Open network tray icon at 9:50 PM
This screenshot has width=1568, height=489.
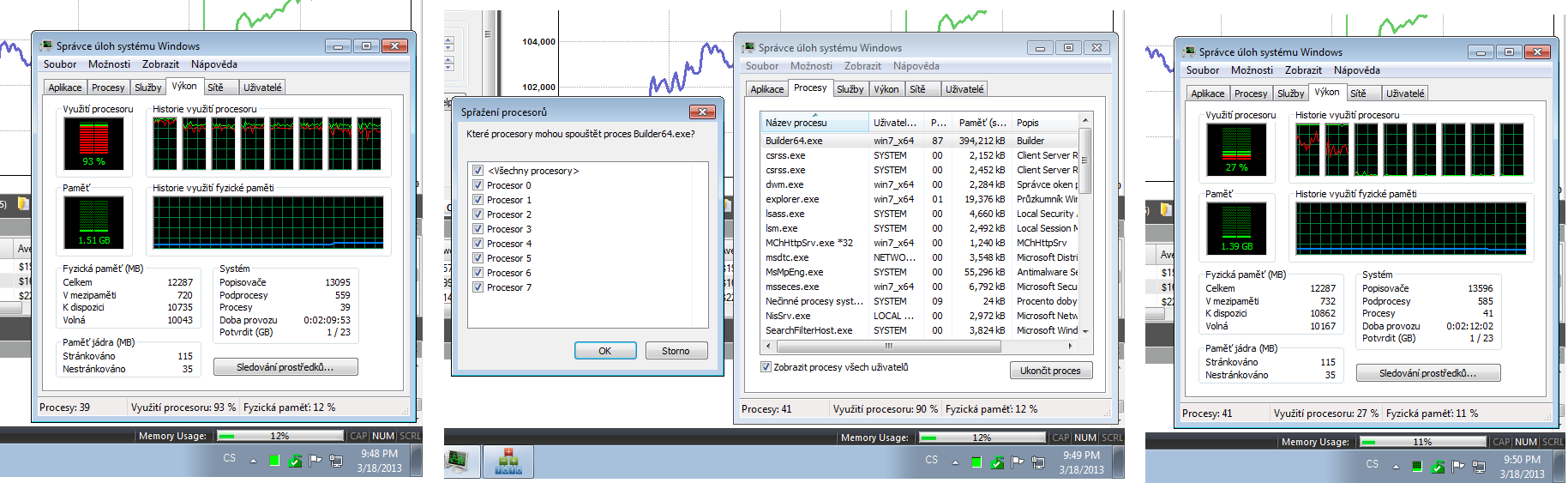pyautogui.click(x=1478, y=467)
